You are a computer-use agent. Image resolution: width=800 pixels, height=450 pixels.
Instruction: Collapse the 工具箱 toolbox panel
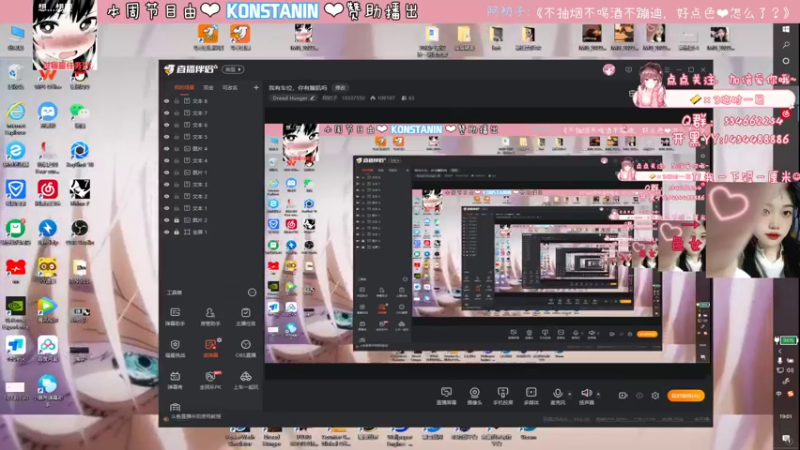click(252, 292)
